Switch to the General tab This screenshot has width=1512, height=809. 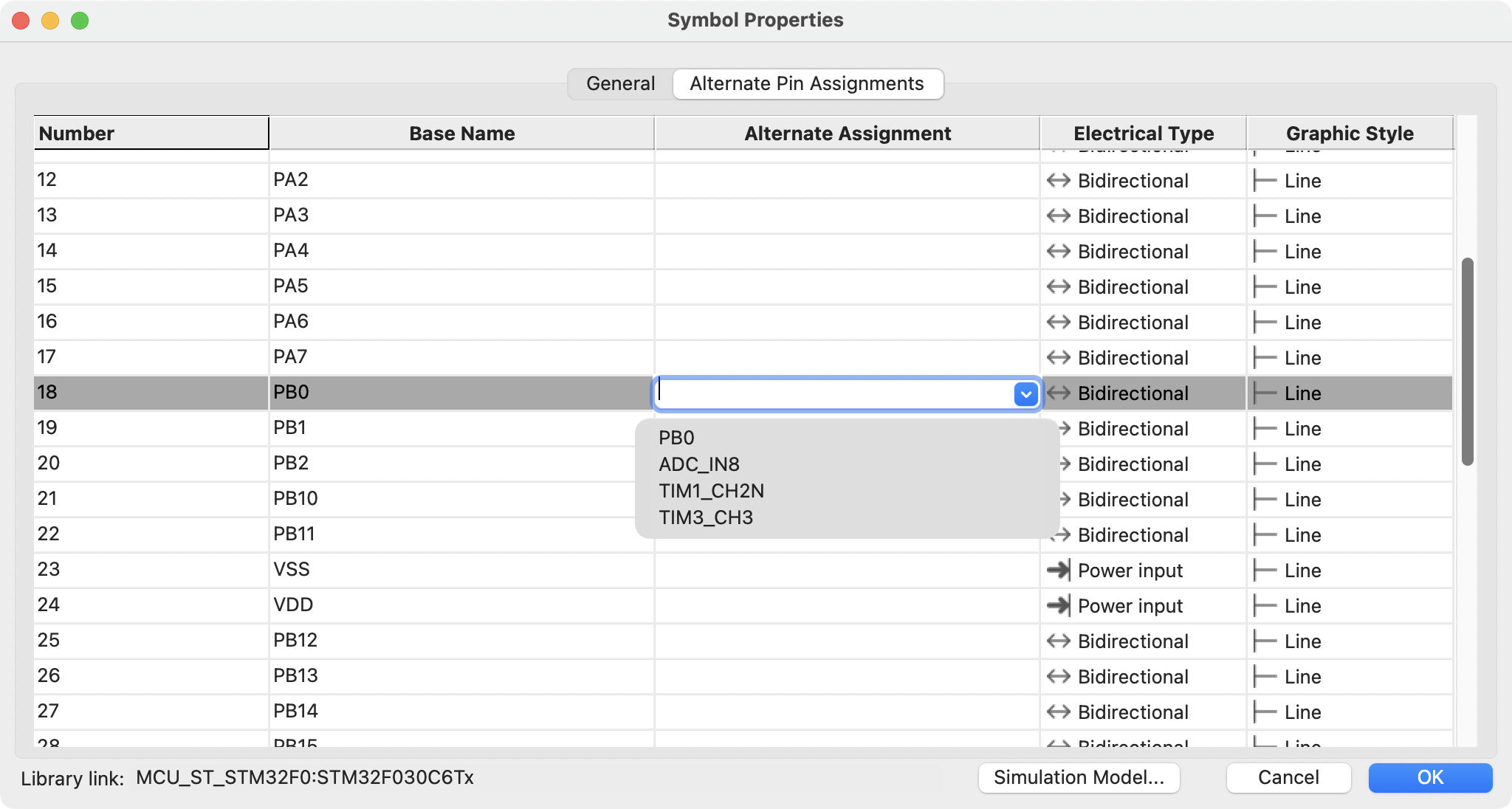620,83
